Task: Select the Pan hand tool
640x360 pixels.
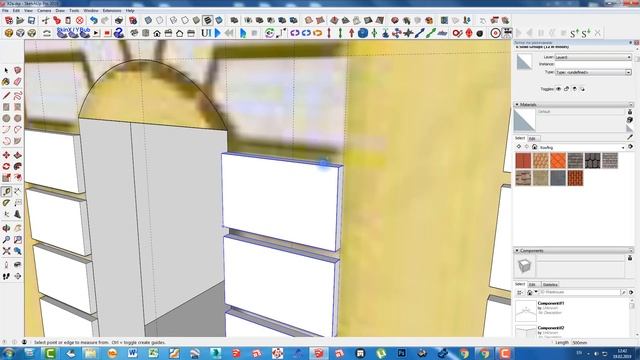Action: click(x=18, y=228)
